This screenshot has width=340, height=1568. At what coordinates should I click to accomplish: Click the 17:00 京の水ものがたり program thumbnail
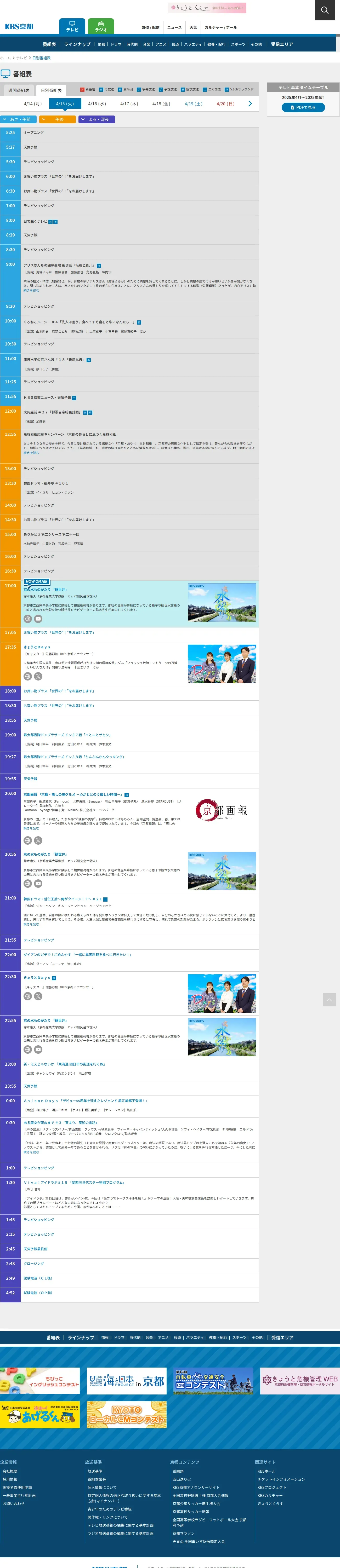coord(222,602)
